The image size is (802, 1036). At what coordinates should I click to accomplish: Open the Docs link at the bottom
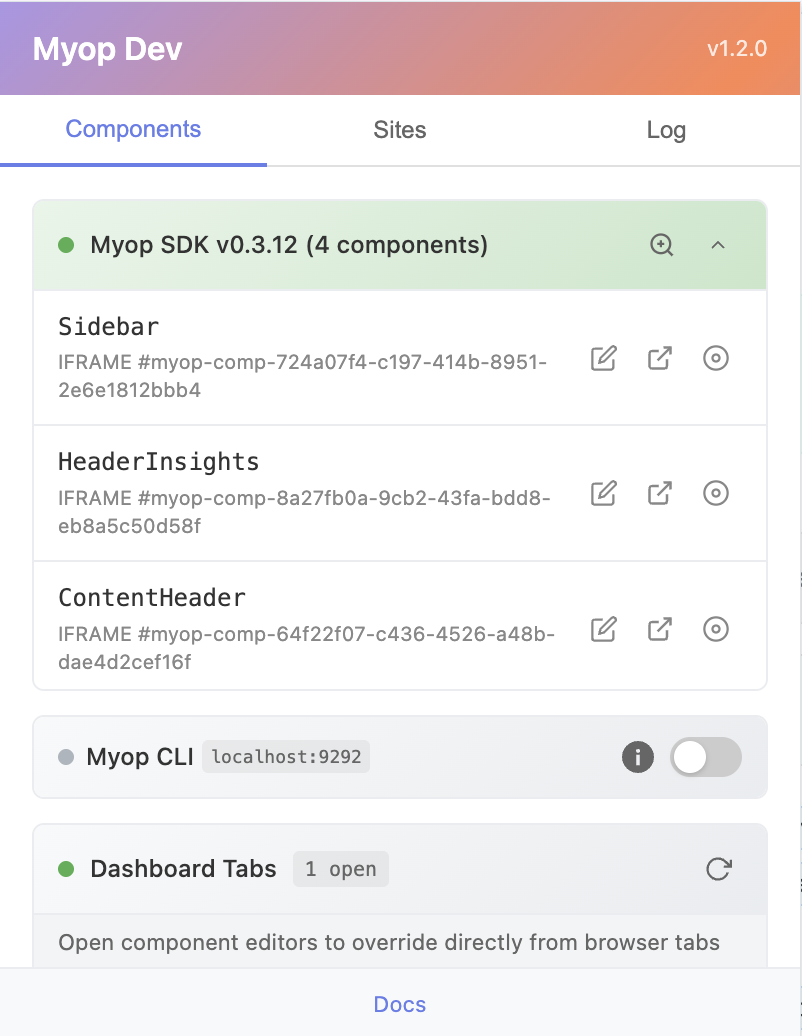[400, 1004]
